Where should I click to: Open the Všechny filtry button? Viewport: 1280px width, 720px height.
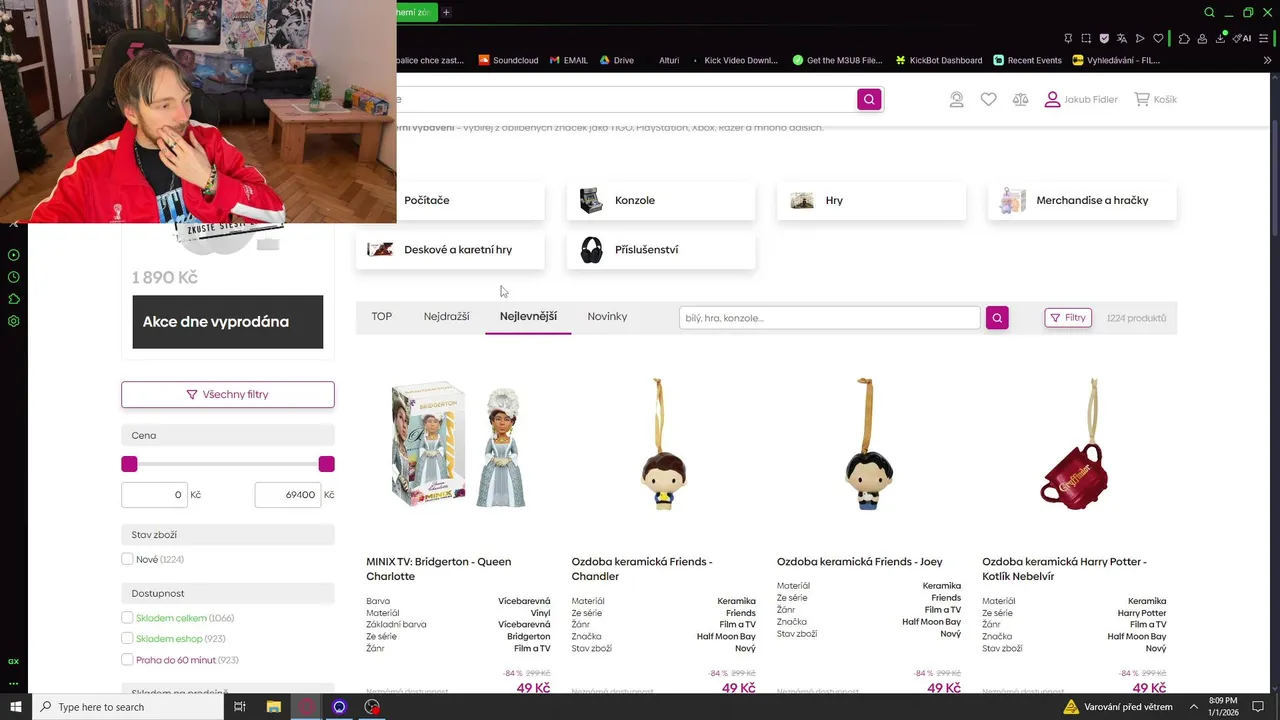tap(228, 394)
